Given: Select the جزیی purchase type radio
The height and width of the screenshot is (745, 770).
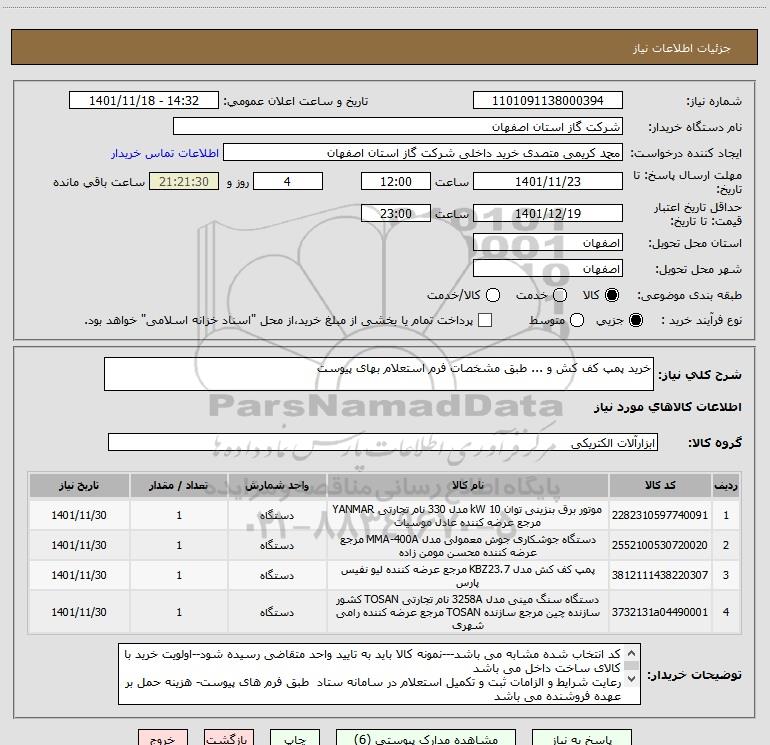Looking at the screenshot, I should point(636,320).
